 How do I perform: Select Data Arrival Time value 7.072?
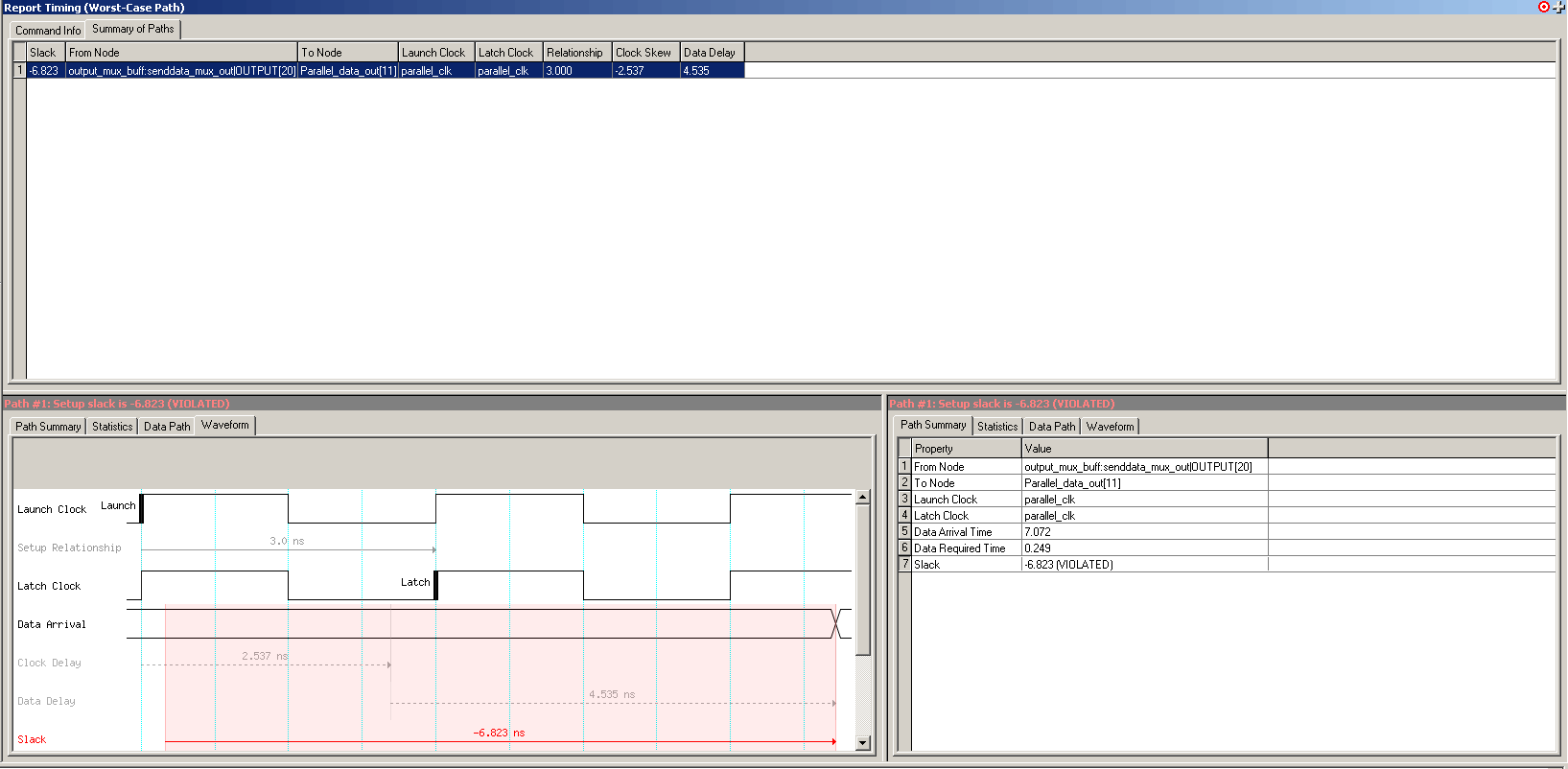(x=1145, y=532)
